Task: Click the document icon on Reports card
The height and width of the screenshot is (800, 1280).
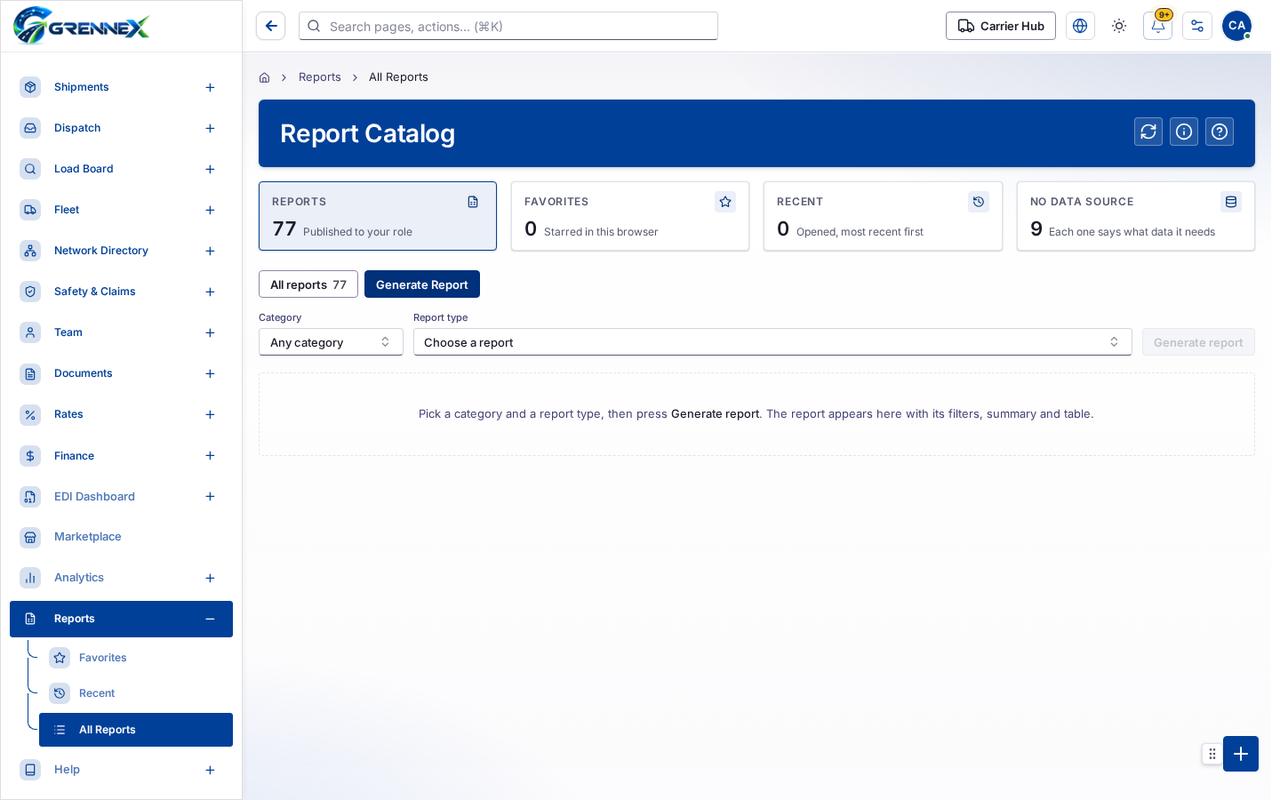Action: (473, 202)
